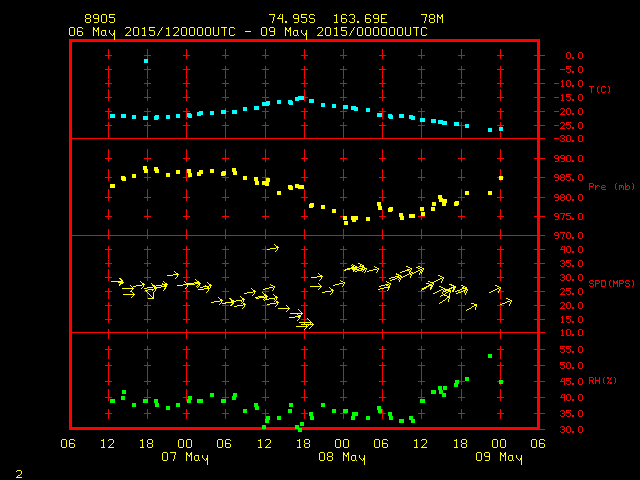Click the isolated green humidity point above 50.0
This screenshot has height=480, width=640.
(490, 356)
